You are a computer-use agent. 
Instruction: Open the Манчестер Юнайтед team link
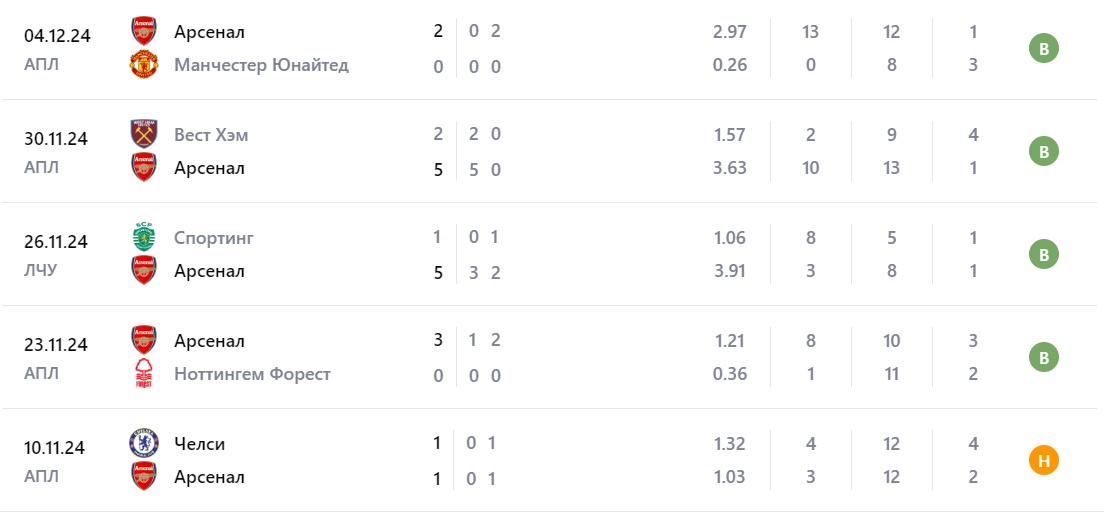tap(261, 65)
